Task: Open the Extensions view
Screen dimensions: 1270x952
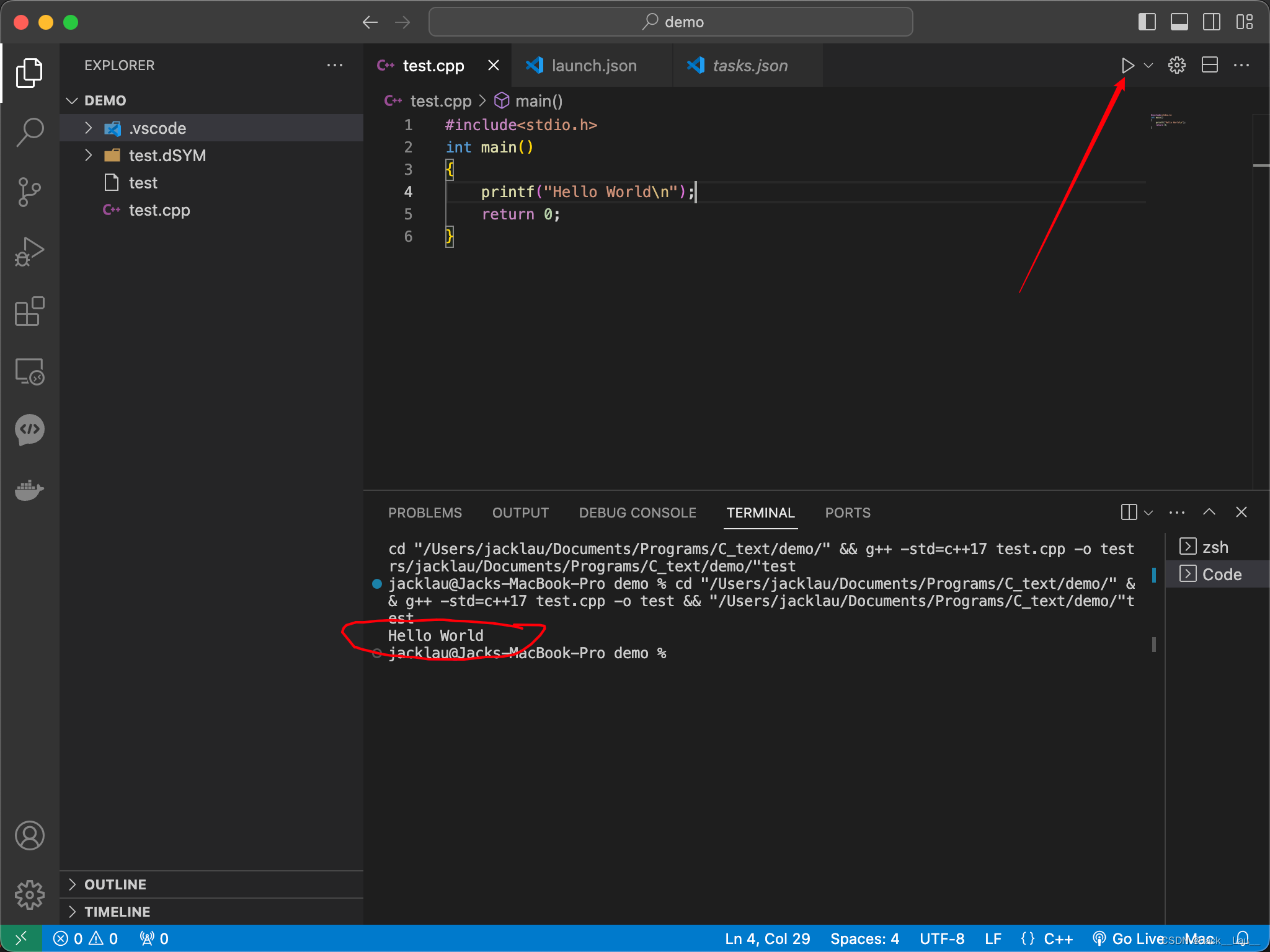Action: coord(29,311)
